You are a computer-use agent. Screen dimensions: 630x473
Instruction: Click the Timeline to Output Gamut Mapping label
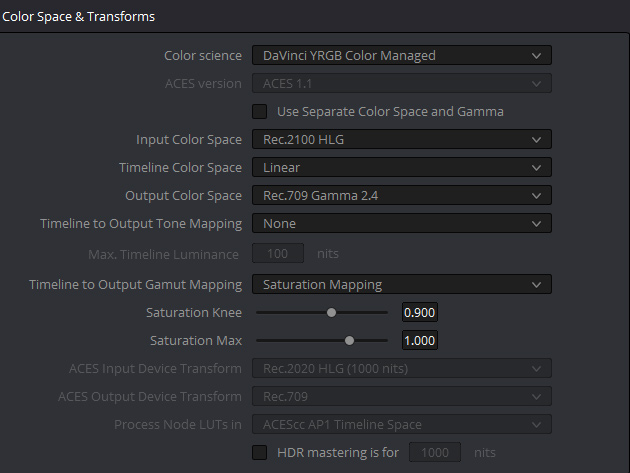click(x=135, y=285)
